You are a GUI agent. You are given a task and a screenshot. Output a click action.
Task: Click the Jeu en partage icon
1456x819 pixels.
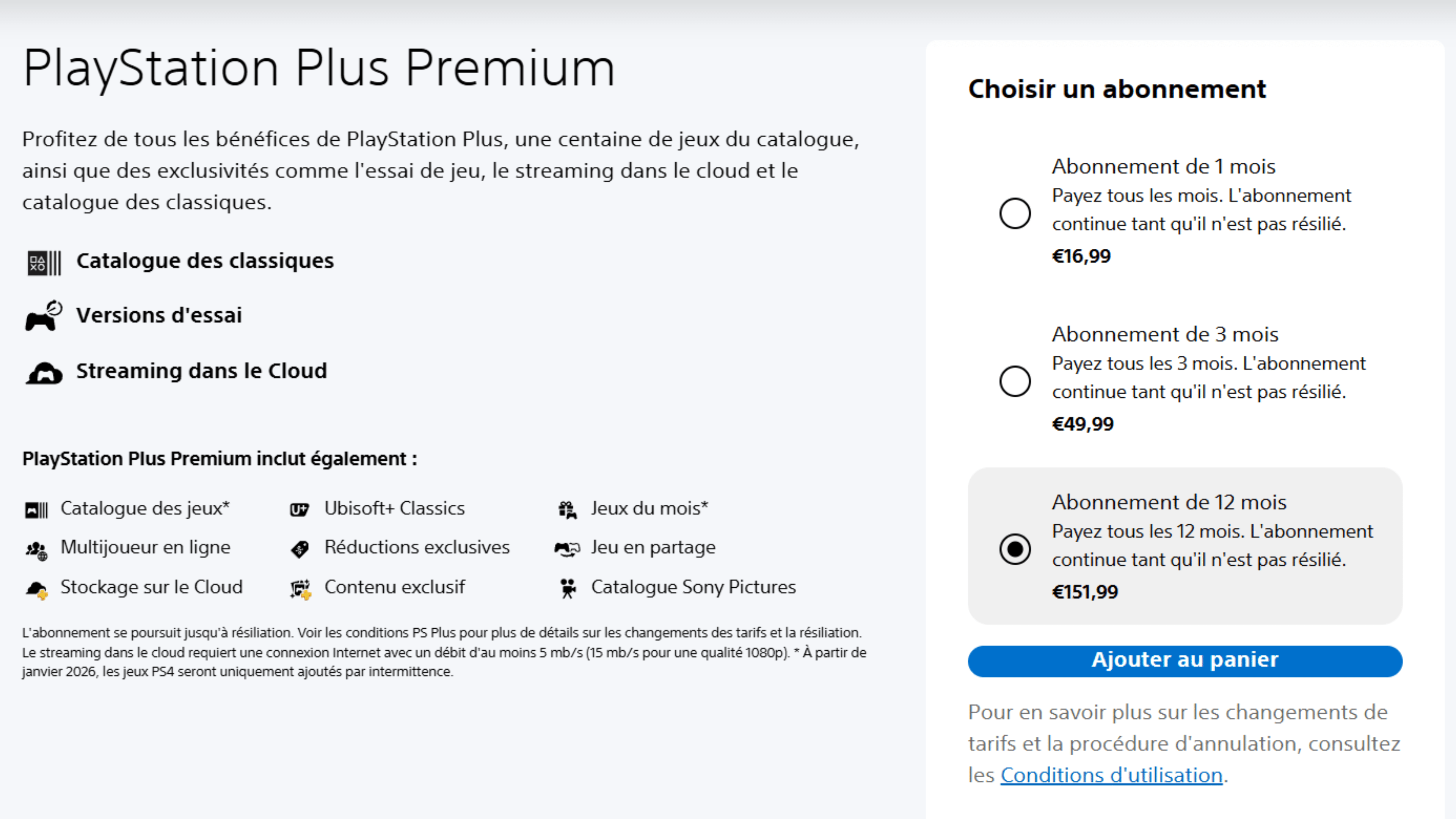pyautogui.click(x=568, y=548)
